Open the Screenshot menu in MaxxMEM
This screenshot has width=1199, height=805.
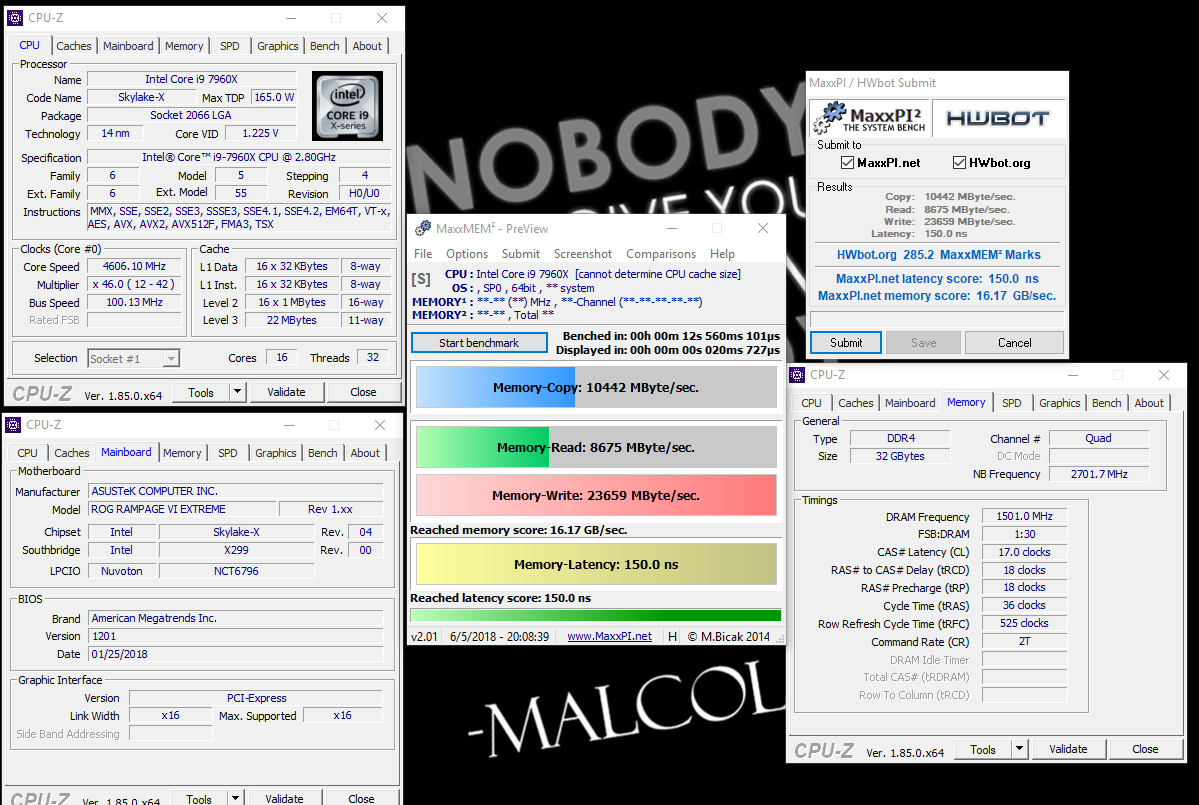click(583, 254)
